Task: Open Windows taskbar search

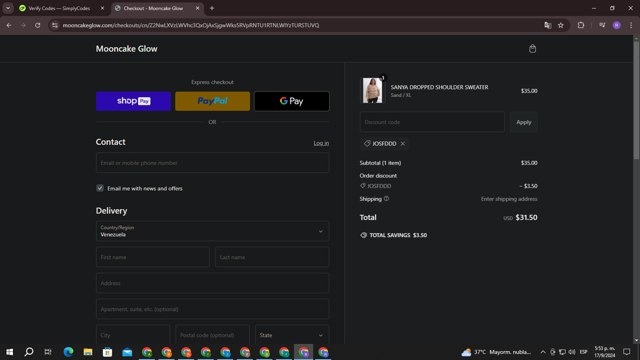Action: point(29,352)
